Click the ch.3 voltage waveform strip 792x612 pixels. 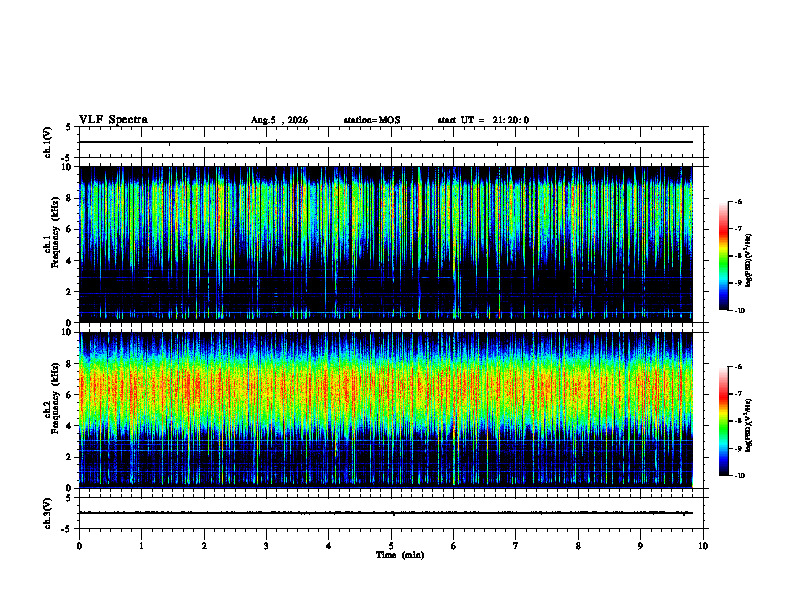391,513
